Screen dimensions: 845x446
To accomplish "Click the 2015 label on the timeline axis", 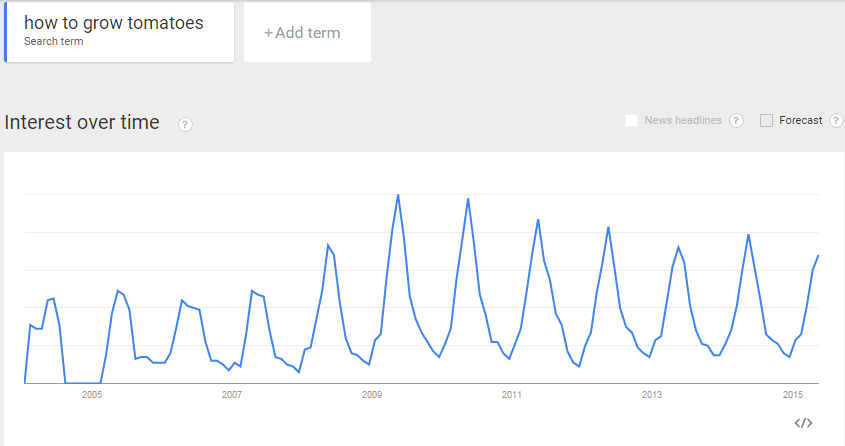I will tap(793, 395).
